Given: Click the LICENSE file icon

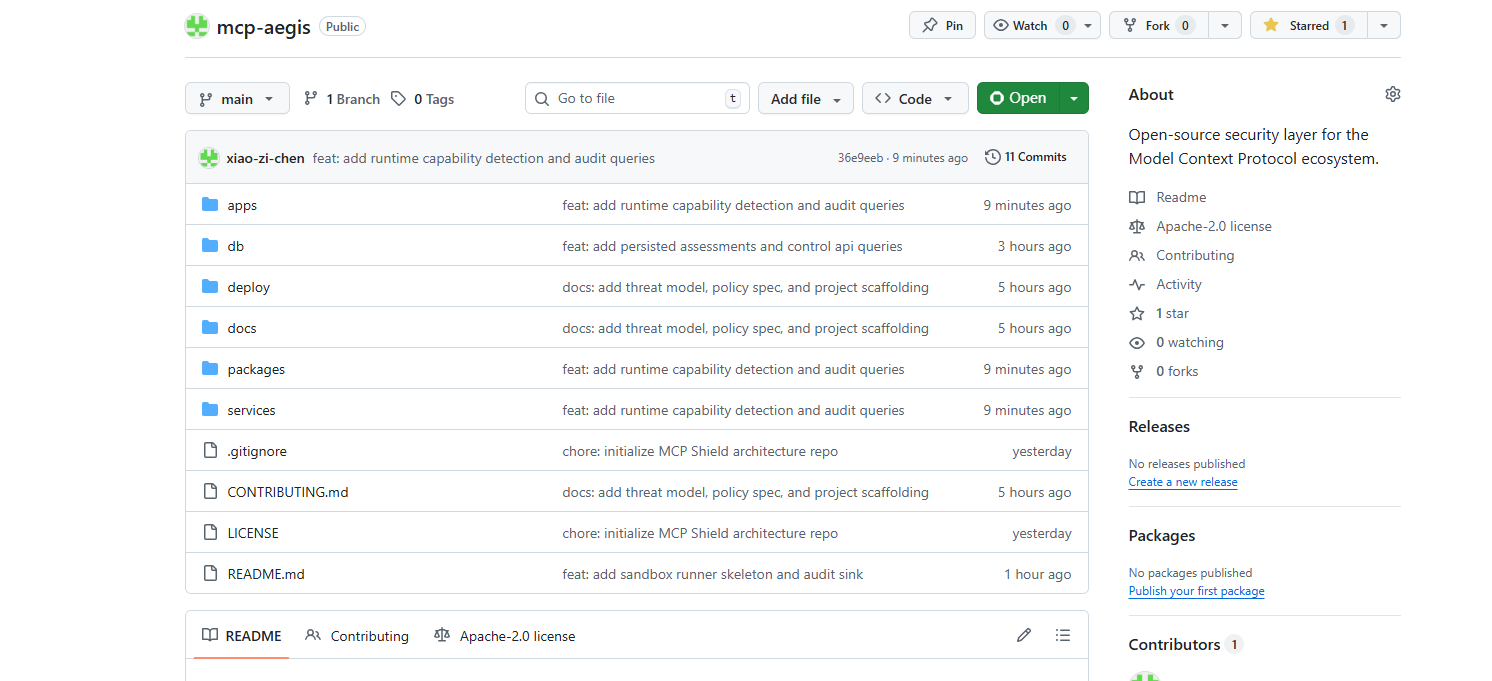Looking at the screenshot, I should pos(210,533).
